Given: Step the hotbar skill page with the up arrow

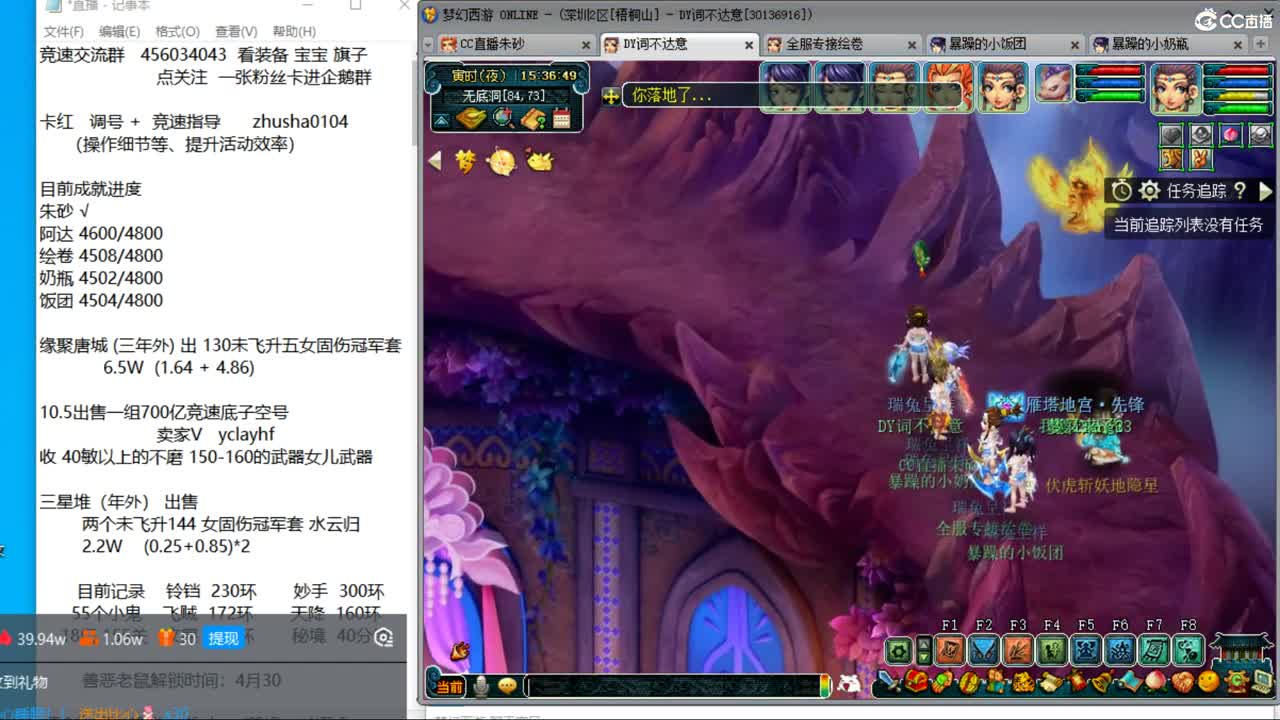Looking at the screenshot, I should 924,644.
